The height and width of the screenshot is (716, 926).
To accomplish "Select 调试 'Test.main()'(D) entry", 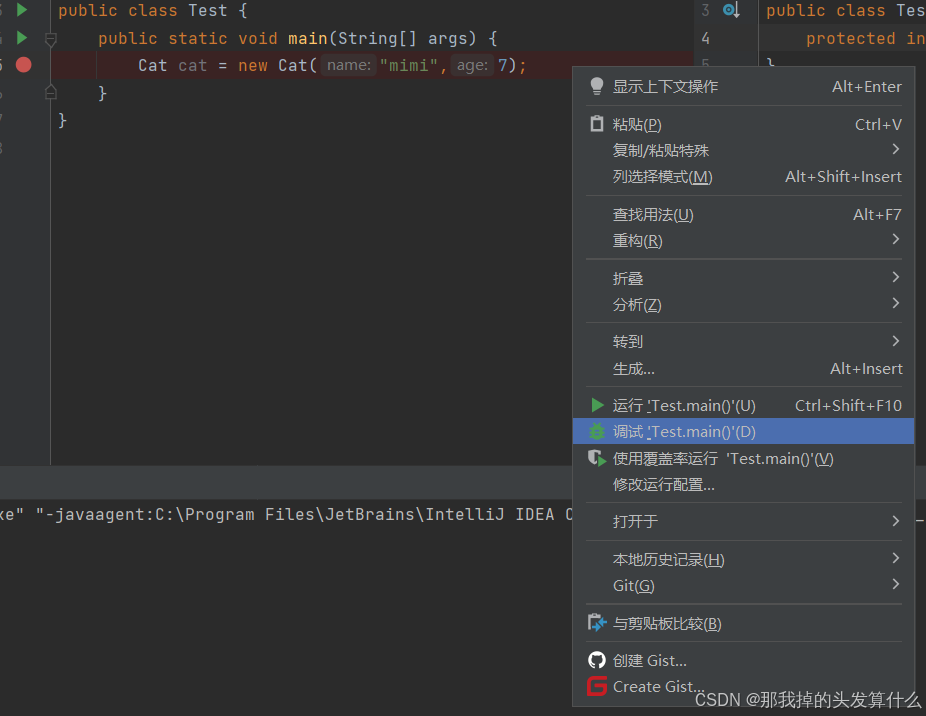I will (744, 432).
